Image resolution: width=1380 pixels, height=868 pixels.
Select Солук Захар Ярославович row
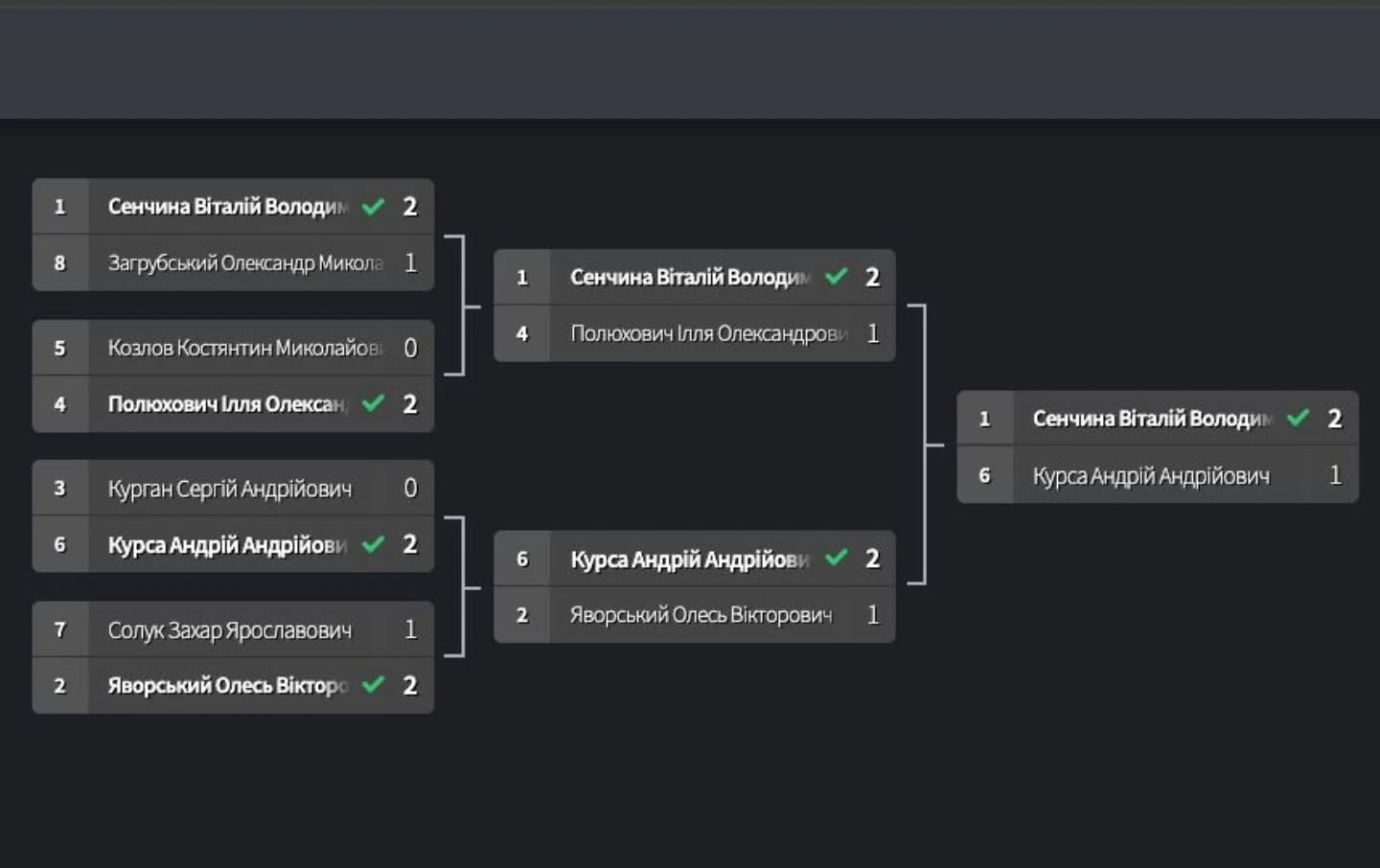233,629
